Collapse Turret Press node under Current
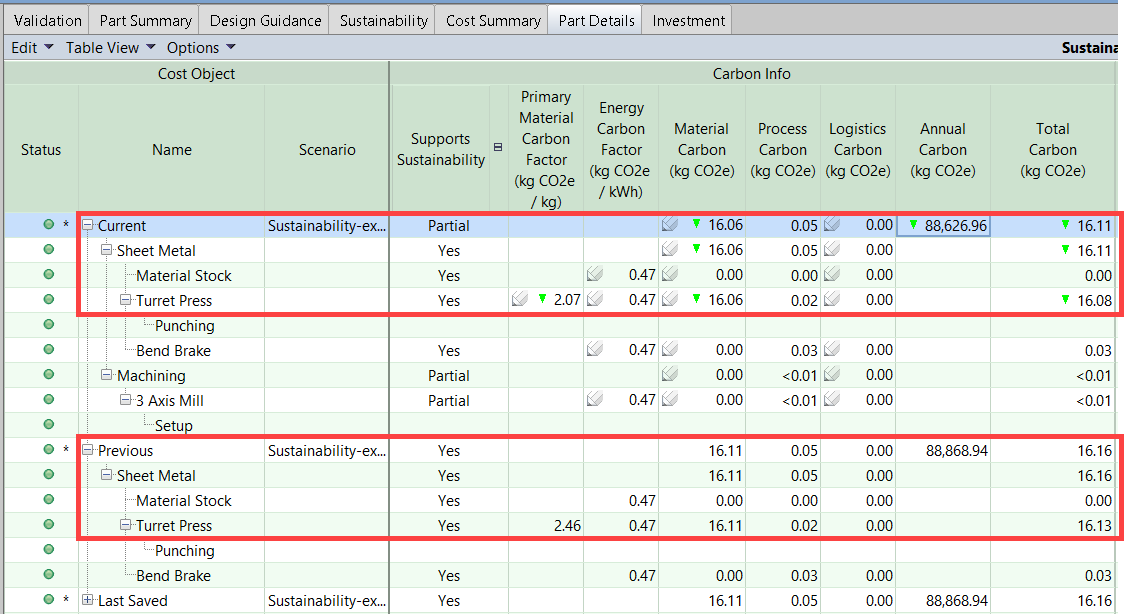1124x614 pixels. coord(125,299)
